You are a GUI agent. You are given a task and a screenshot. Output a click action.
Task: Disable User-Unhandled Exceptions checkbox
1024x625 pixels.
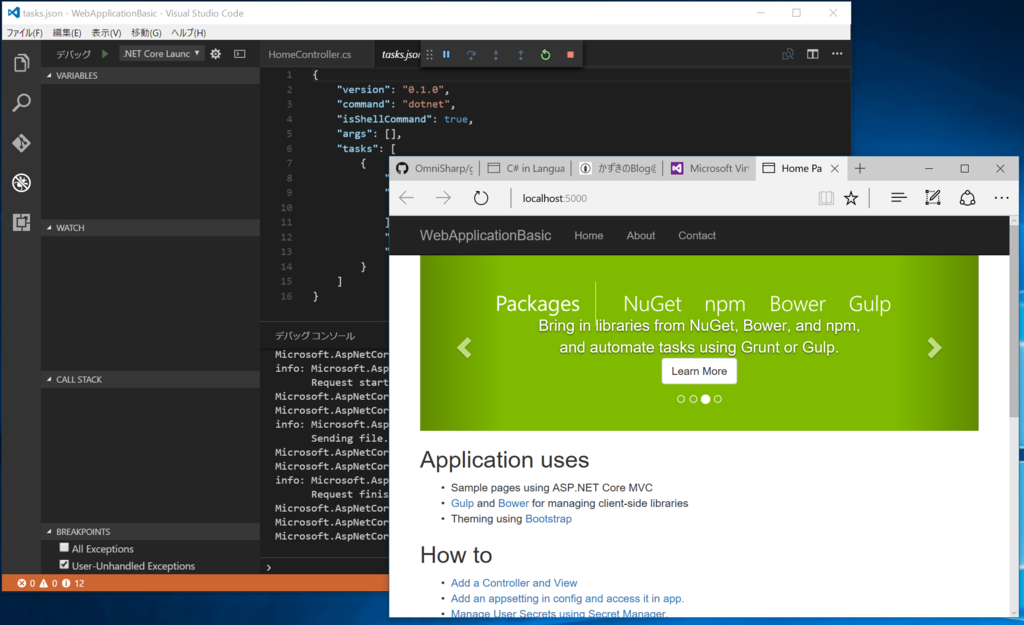pos(64,565)
